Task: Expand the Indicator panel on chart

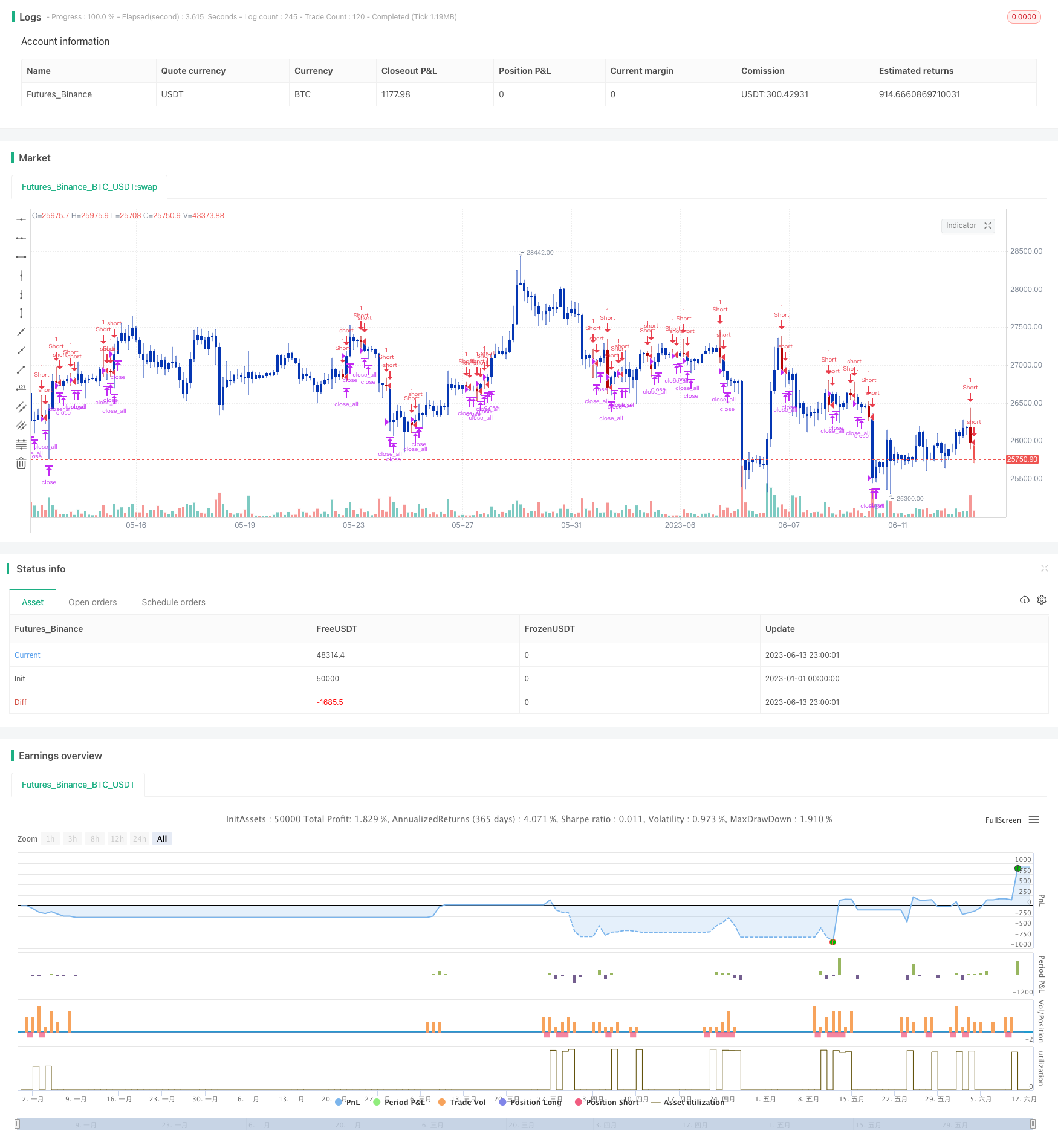Action: 988,225
